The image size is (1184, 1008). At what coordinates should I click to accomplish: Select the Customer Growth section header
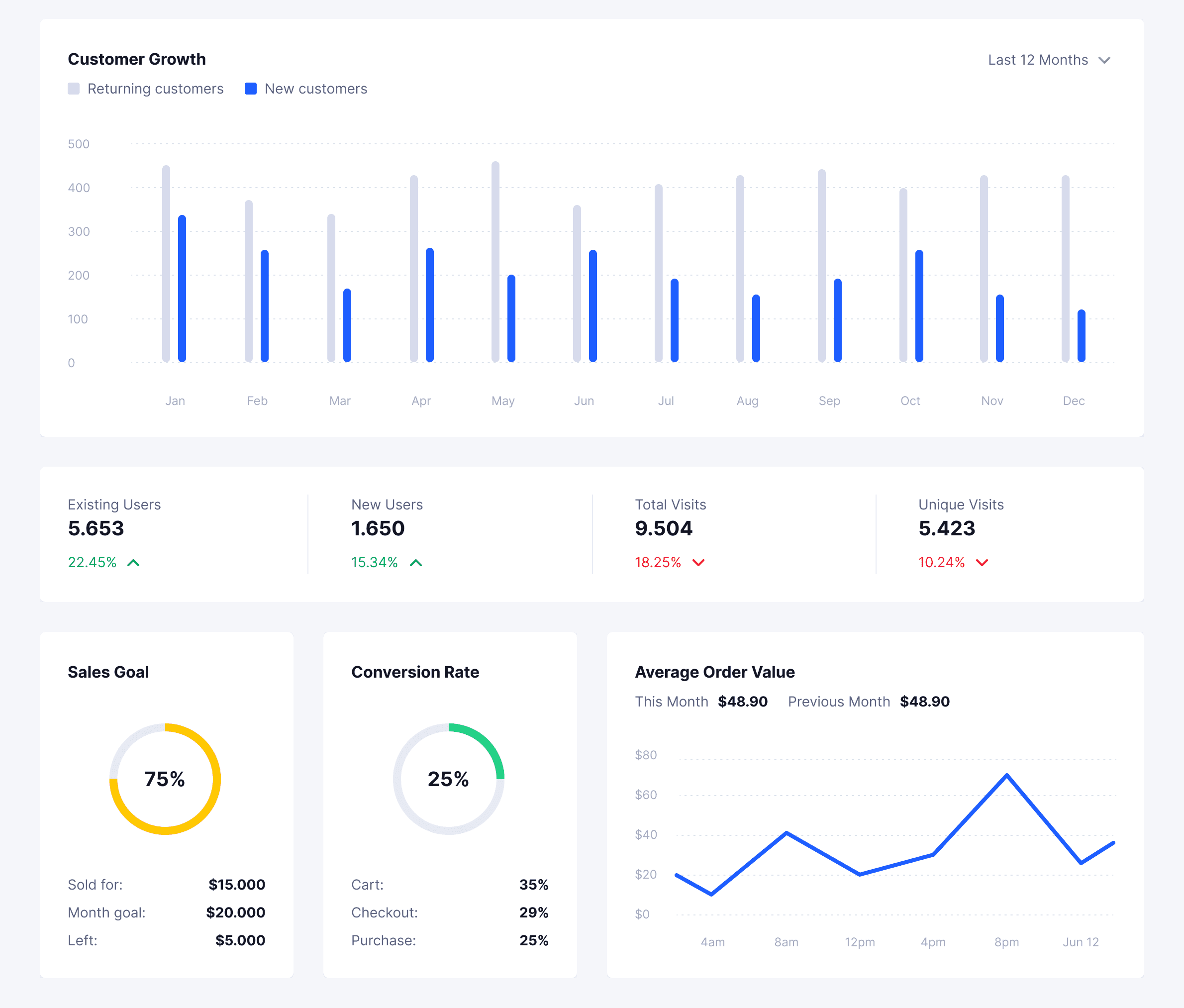click(x=137, y=58)
